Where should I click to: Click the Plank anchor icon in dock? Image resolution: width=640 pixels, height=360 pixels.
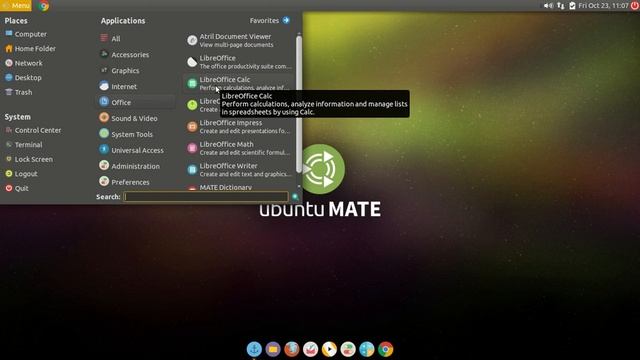(x=254, y=349)
